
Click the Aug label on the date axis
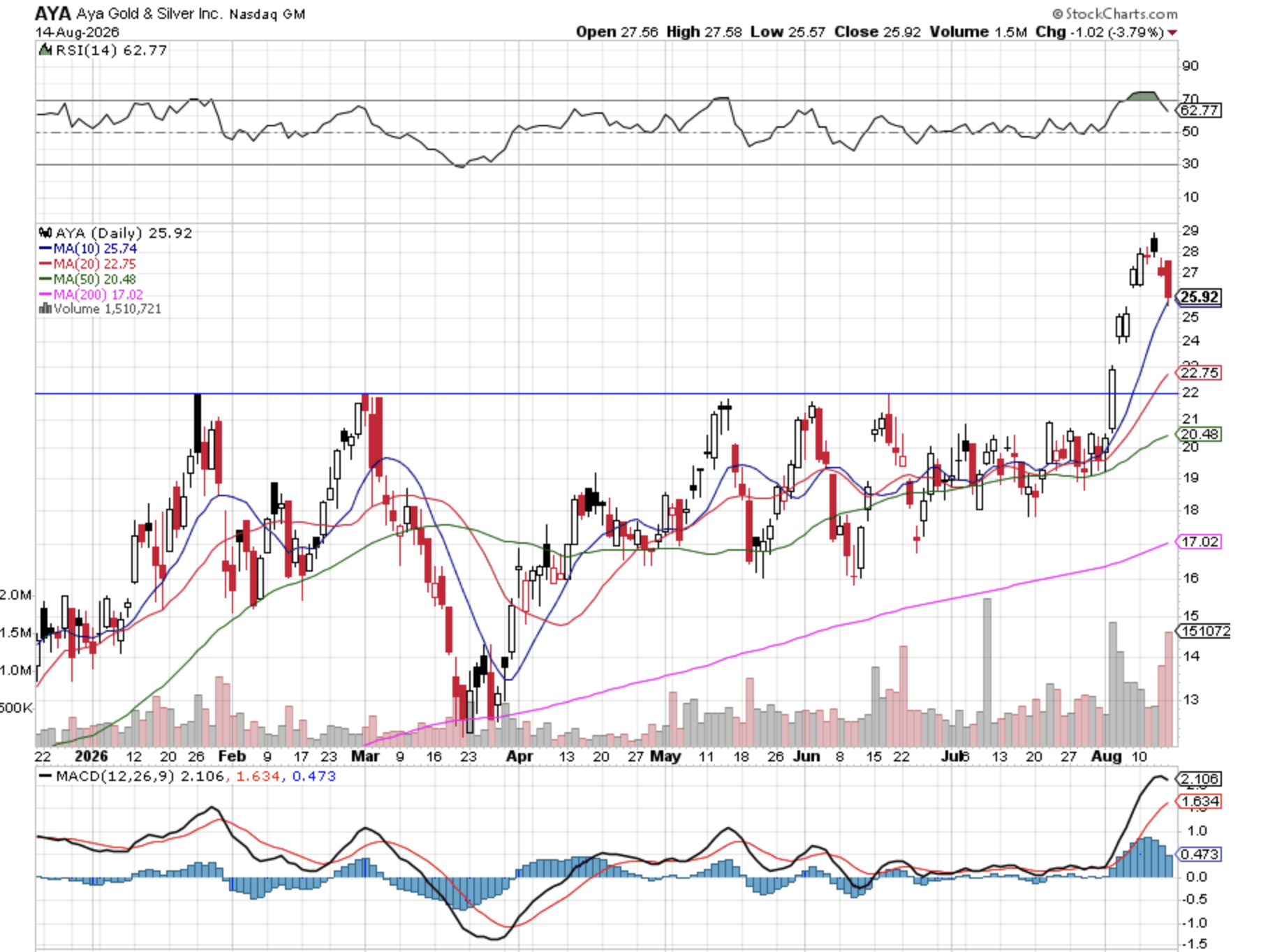pyautogui.click(x=1106, y=757)
